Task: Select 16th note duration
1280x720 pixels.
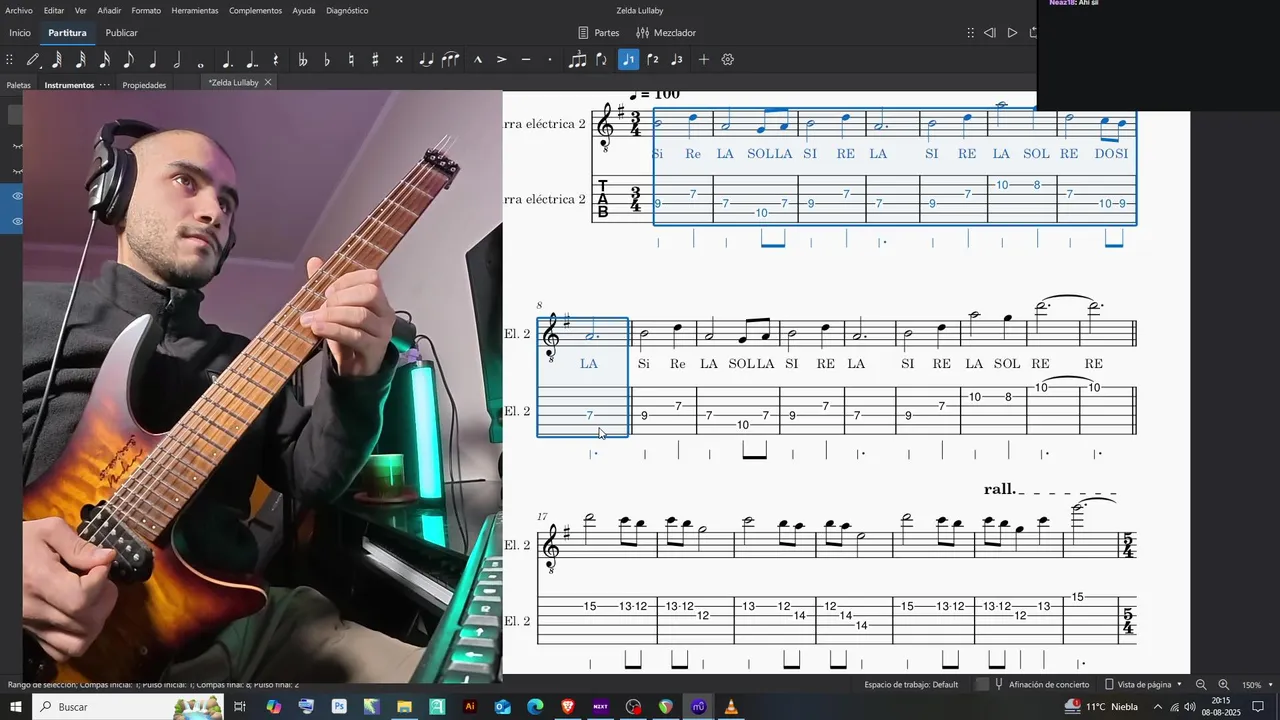Action: tap(105, 60)
